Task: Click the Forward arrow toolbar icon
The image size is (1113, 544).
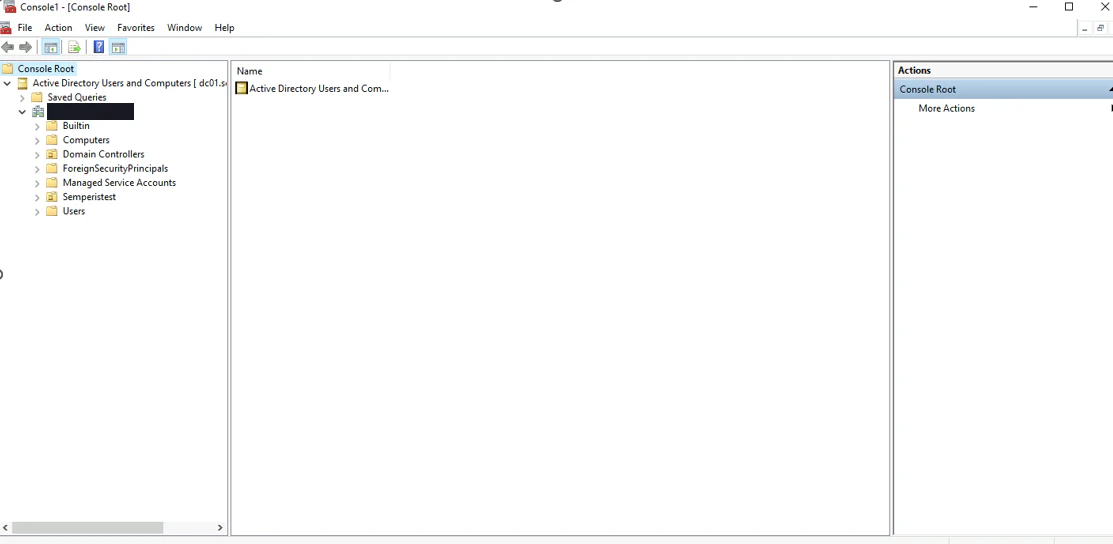Action: [x=26, y=48]
